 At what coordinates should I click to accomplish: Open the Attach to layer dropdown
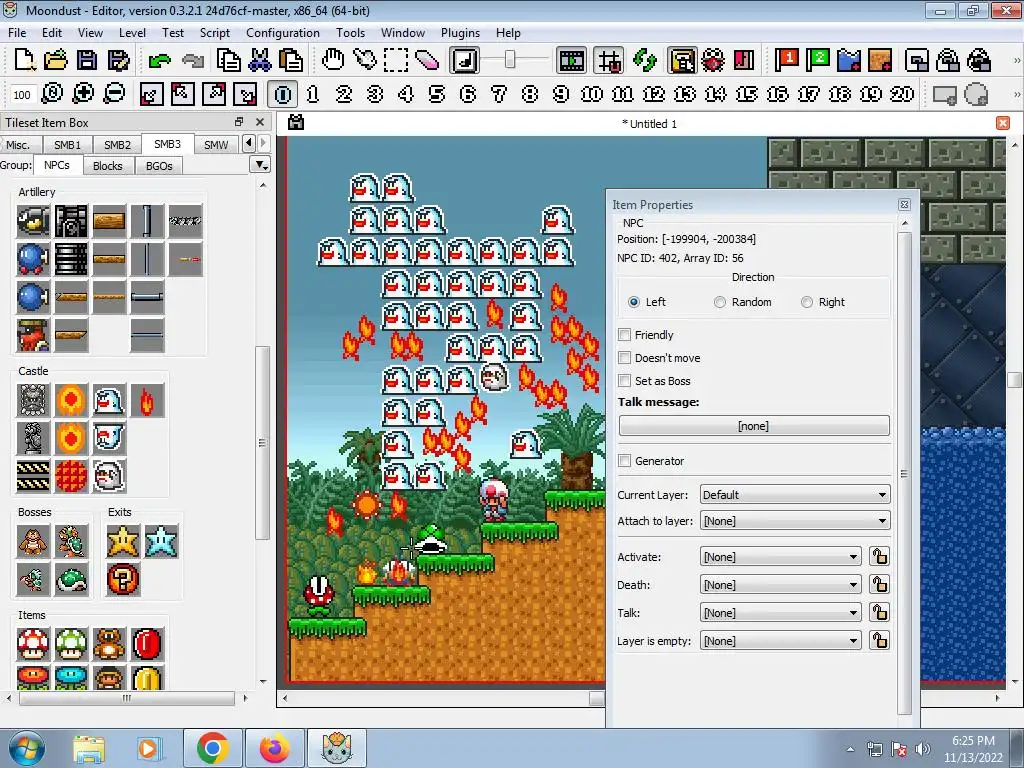pyautogui.click(x=795, y=520)
